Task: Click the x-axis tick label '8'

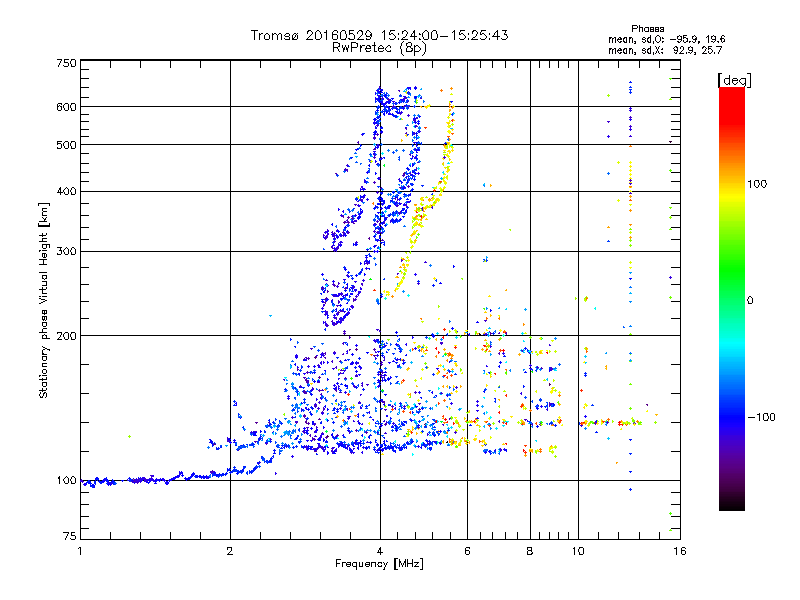Action: point(530,551)
